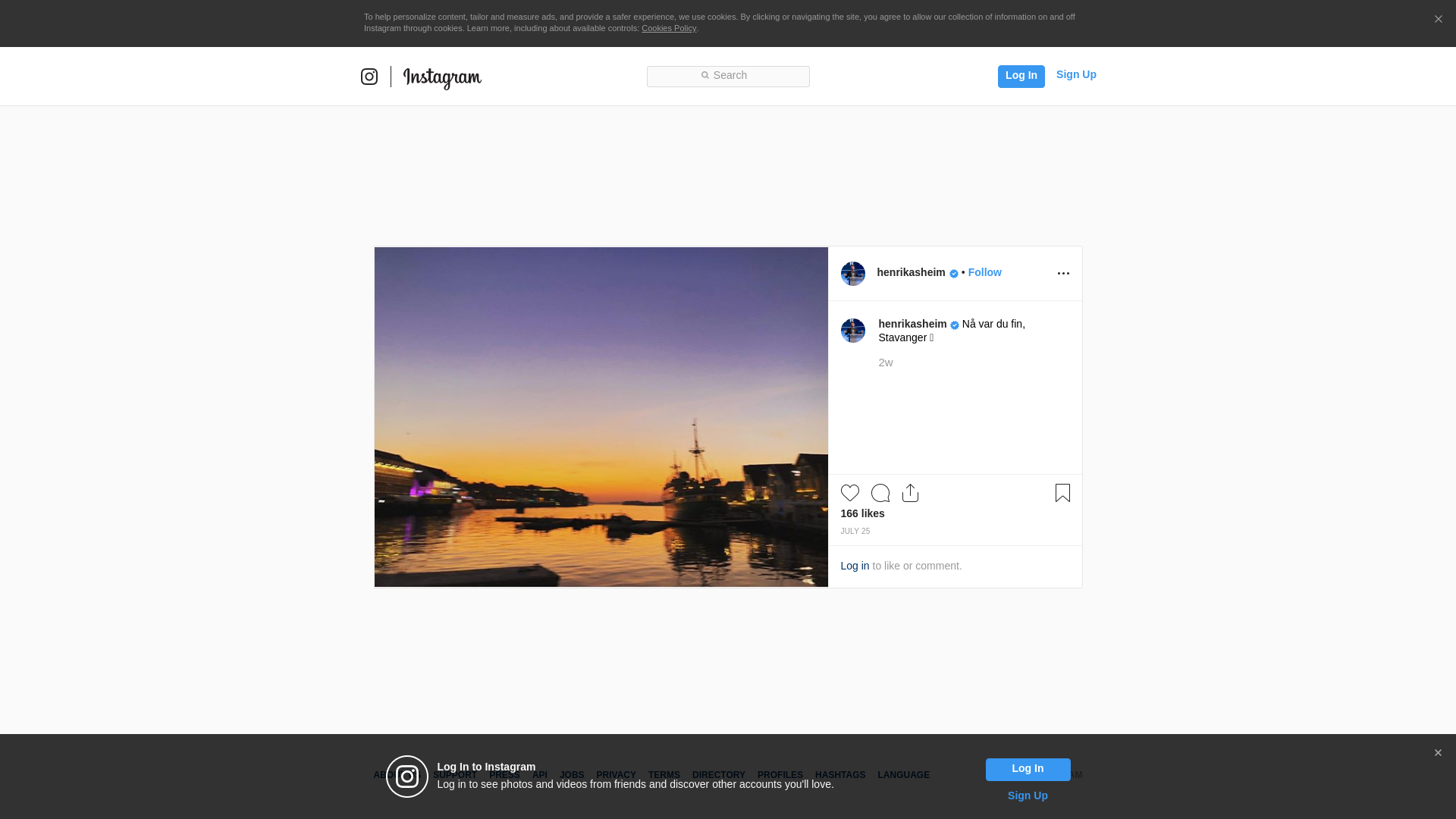
Task: Open the API footer link
Action: 540,775
